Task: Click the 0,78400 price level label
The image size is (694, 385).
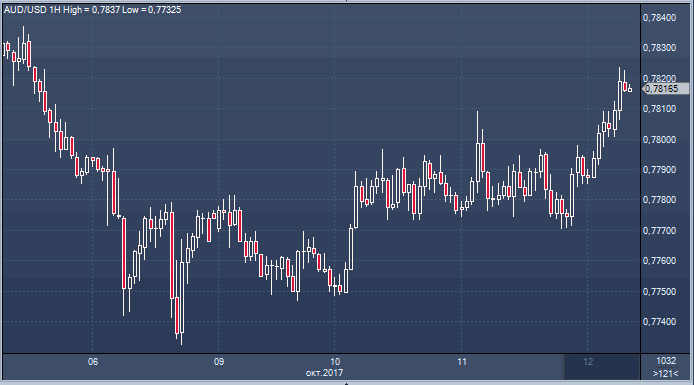Action: pos(659,18)
